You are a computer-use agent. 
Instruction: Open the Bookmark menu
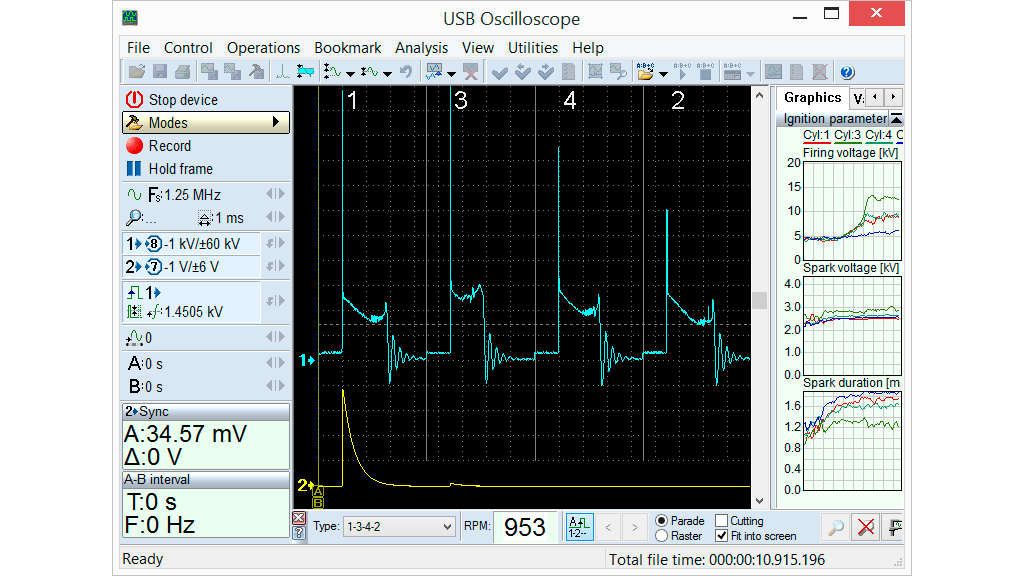coord(347,48)
